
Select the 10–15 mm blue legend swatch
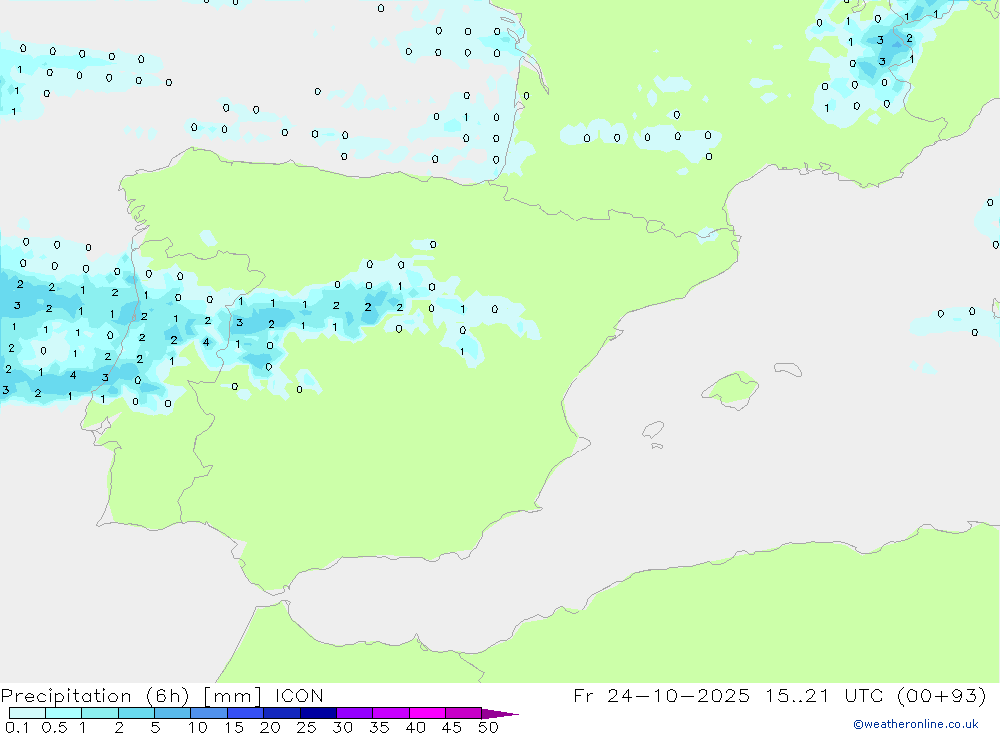click(209, 713)
